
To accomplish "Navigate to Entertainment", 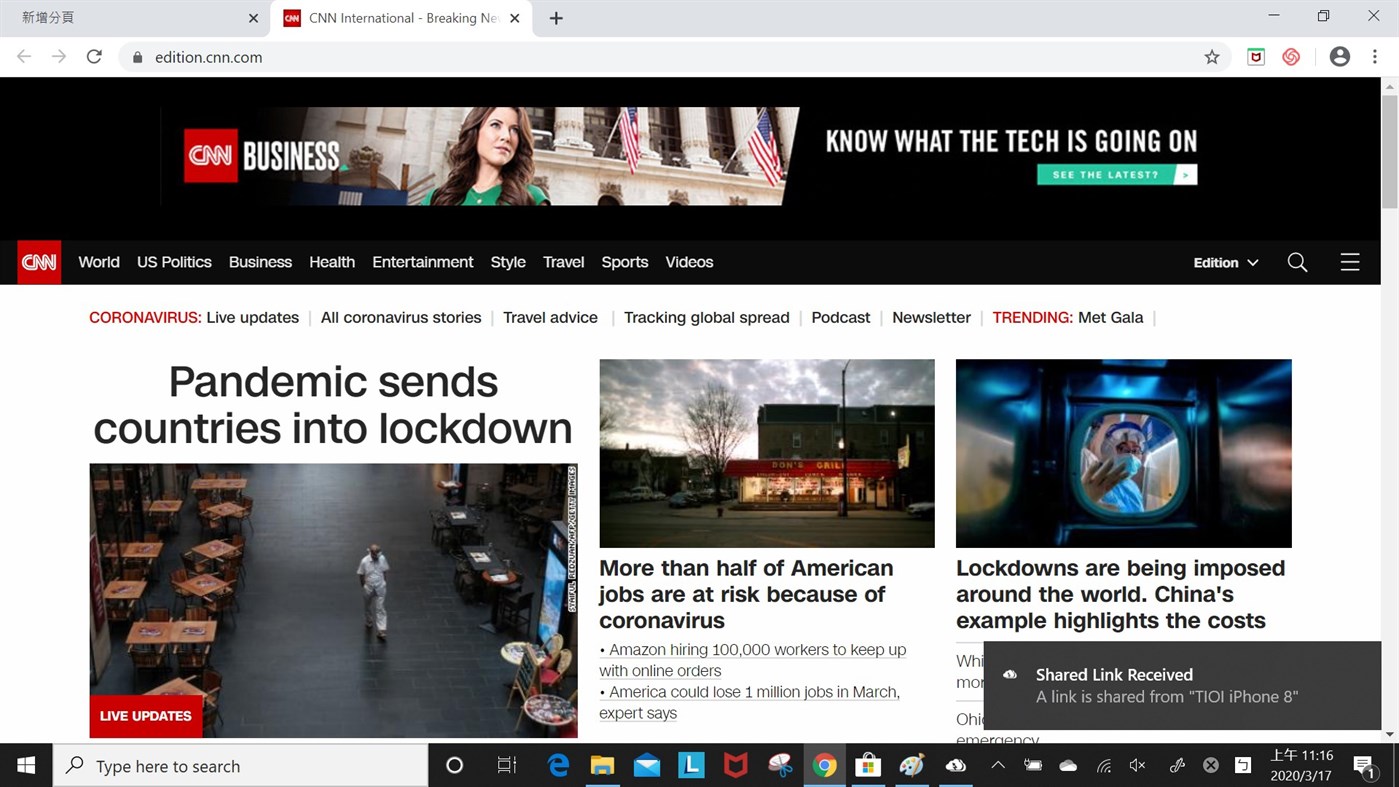I will pos(423,262).
